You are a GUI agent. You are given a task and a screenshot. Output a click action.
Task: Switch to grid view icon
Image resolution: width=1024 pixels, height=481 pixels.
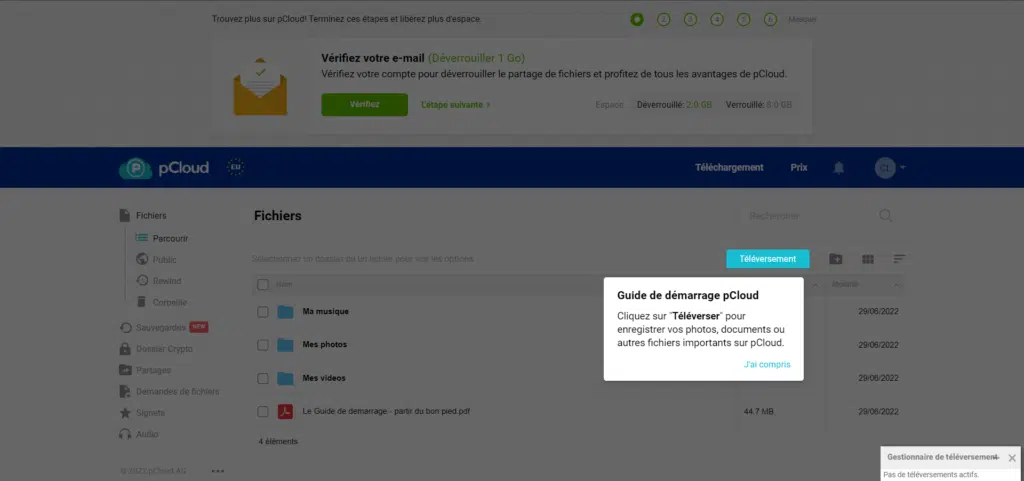tap(867, 259)
